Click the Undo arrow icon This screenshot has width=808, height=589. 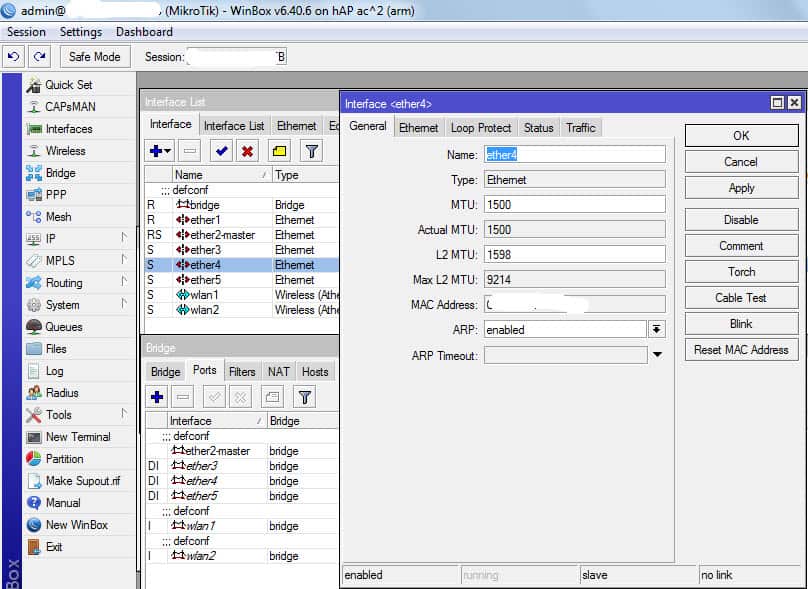[x=13, y=57]
